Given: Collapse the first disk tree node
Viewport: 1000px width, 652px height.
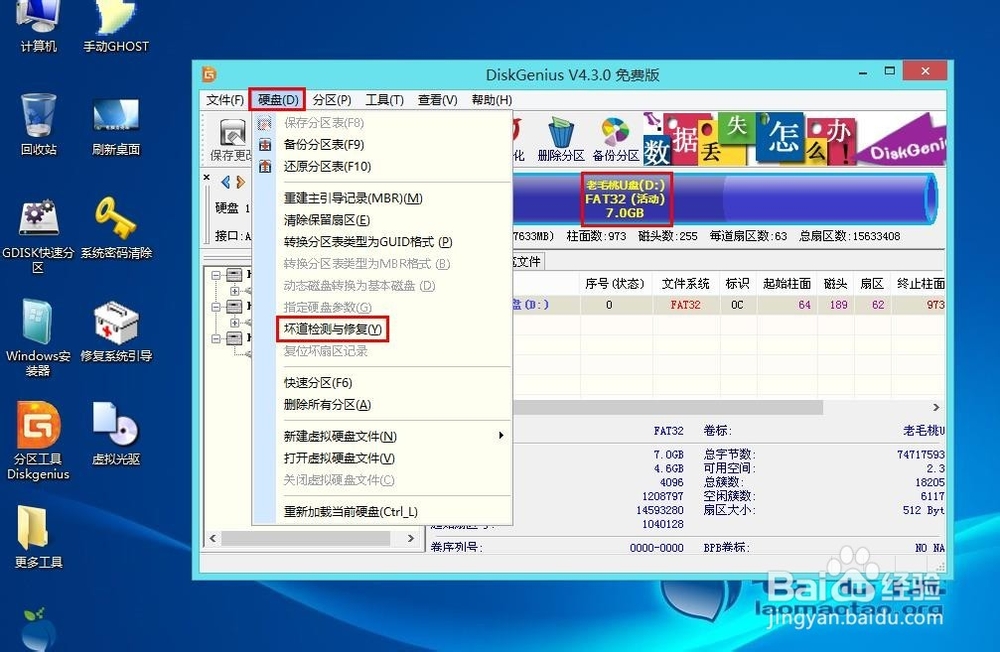Looking at the screenshot, I should 216,275.
